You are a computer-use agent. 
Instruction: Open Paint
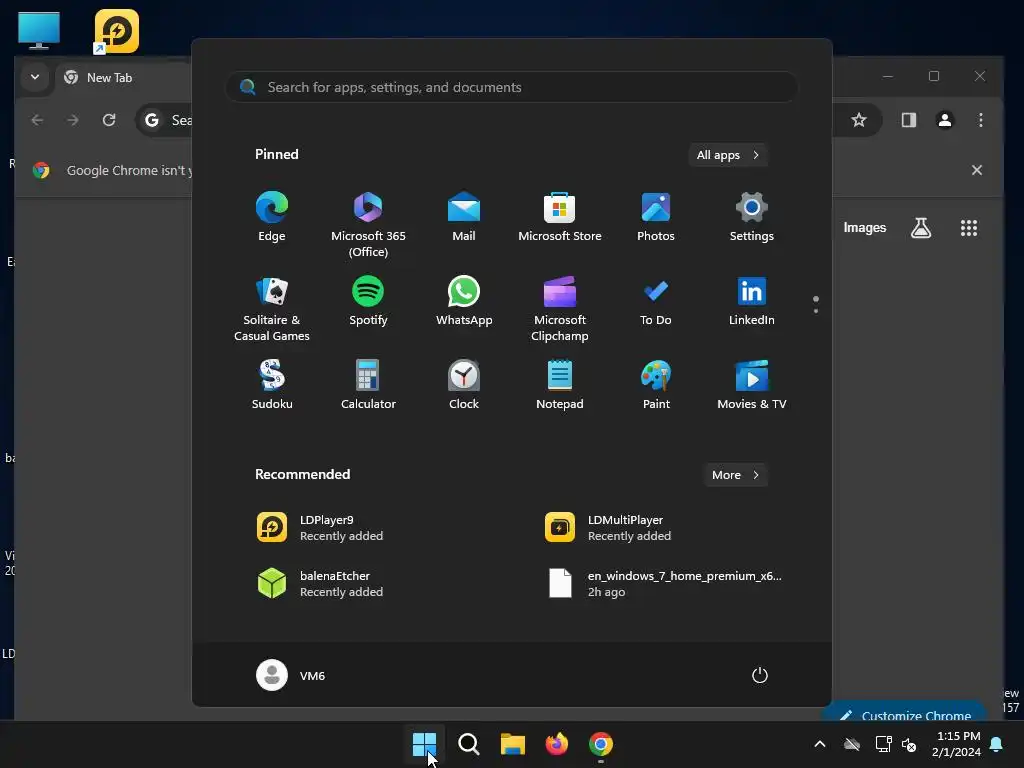(x=656, y=385)
